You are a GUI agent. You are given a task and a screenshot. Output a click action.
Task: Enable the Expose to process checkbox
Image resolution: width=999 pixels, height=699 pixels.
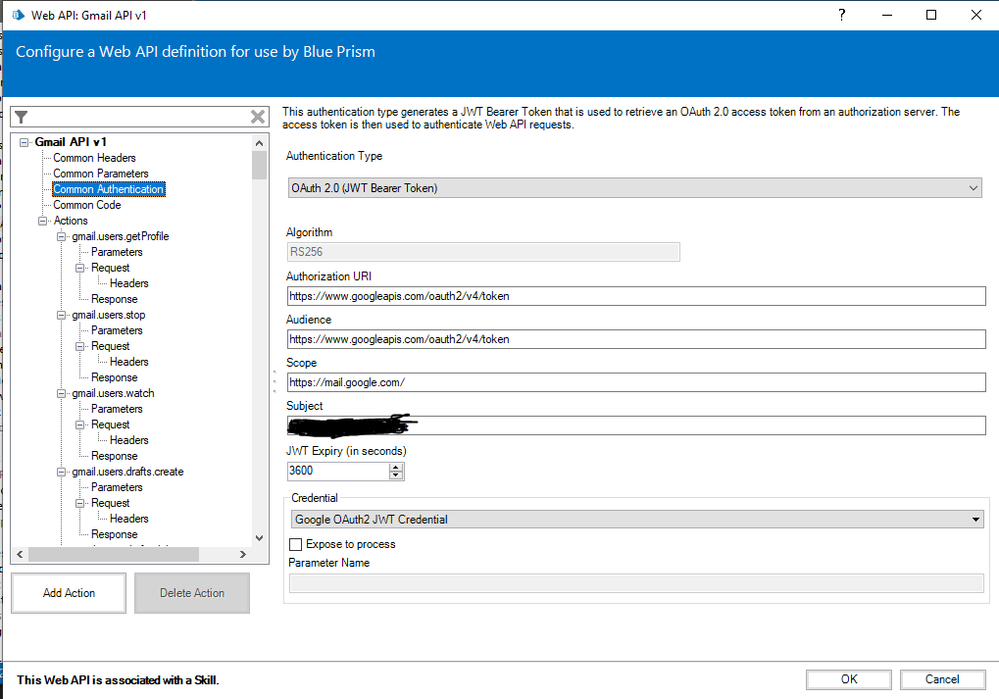[x=295, y=544]
